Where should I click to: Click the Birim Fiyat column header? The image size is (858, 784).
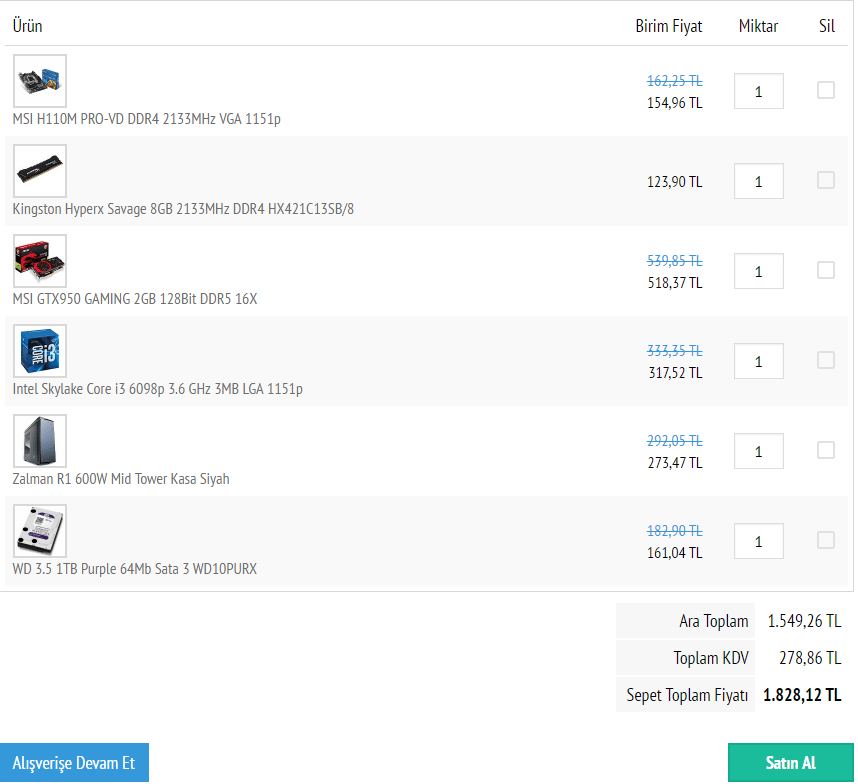pyautogui.click(x=669, y=26)
